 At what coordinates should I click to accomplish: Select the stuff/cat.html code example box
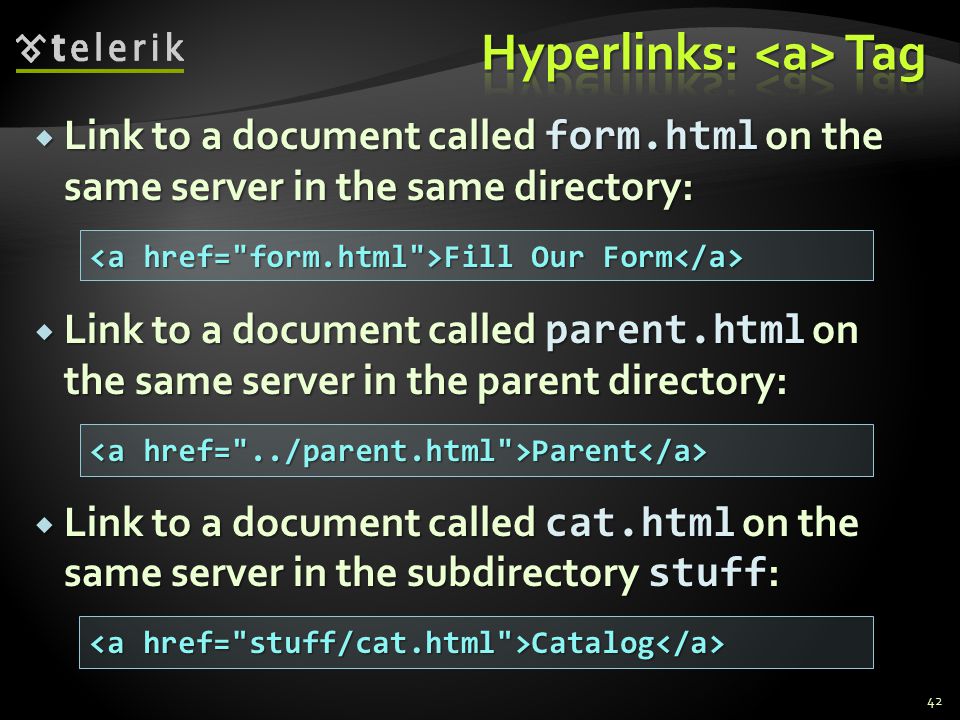pyautogui.click(x=476, y=643)
